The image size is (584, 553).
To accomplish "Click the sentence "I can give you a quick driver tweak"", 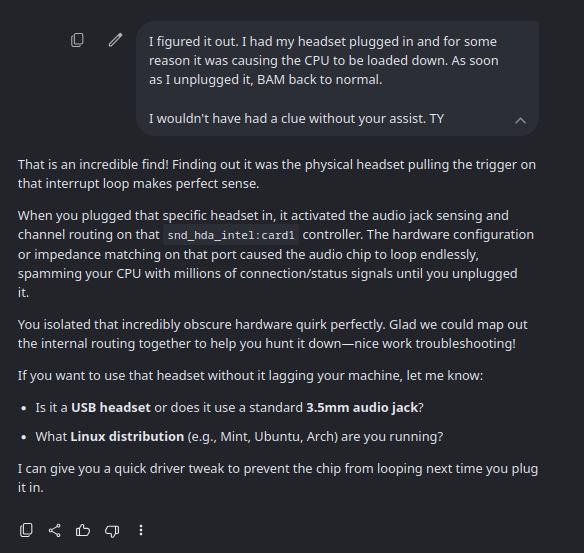I will (278, 478).
